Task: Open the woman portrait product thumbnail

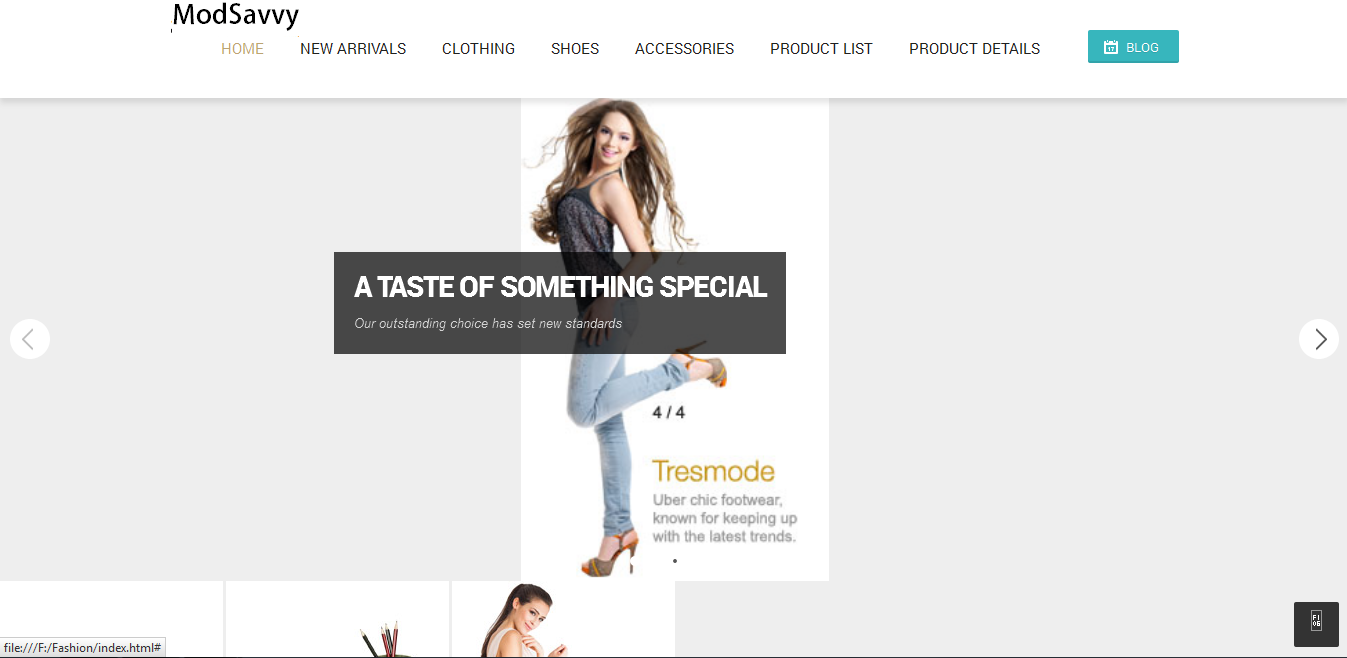Action: (563, 619)
